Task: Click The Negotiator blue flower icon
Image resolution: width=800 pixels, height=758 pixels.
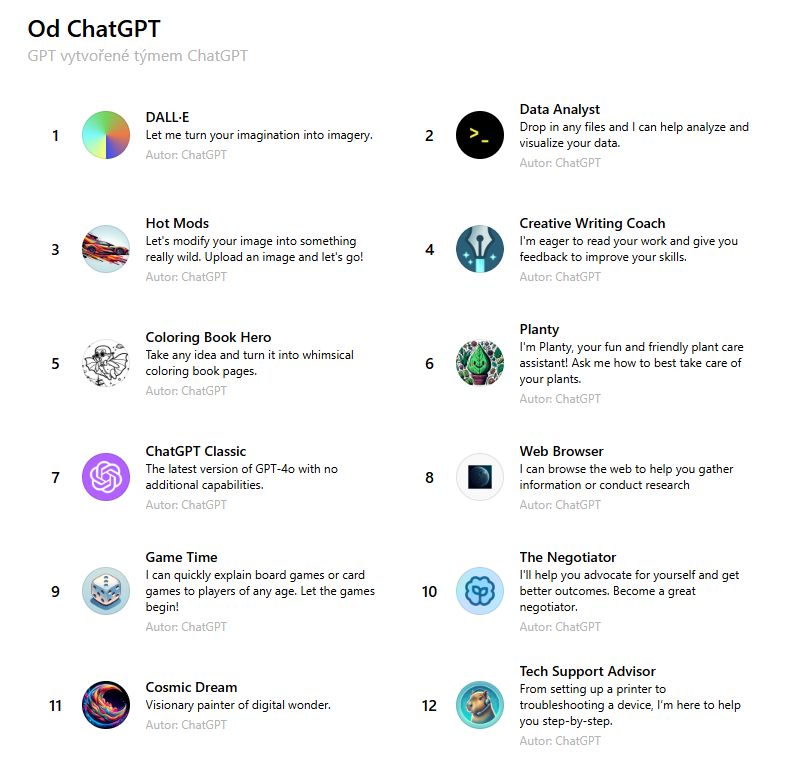Action: pyautogui.click(x=480, y=591)
